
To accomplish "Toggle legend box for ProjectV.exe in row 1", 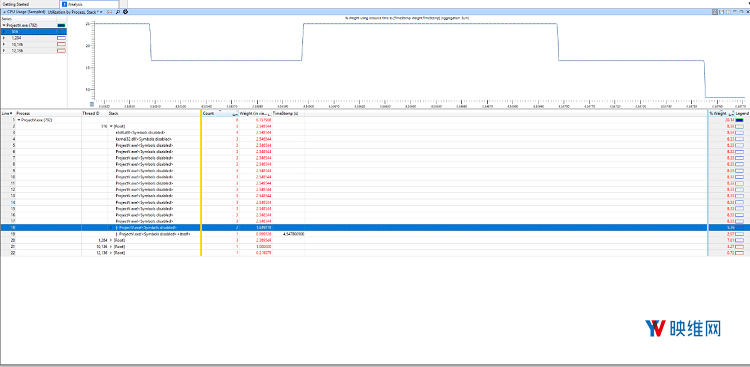I will pyautogui.click(x=739, y=120).
